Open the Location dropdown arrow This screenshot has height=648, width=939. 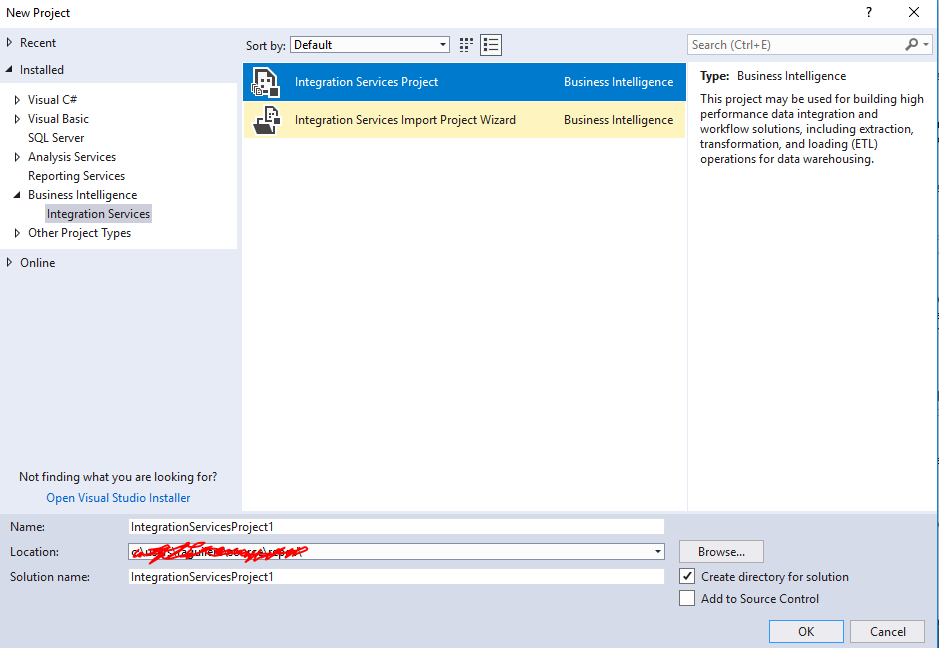click(658, 552)
